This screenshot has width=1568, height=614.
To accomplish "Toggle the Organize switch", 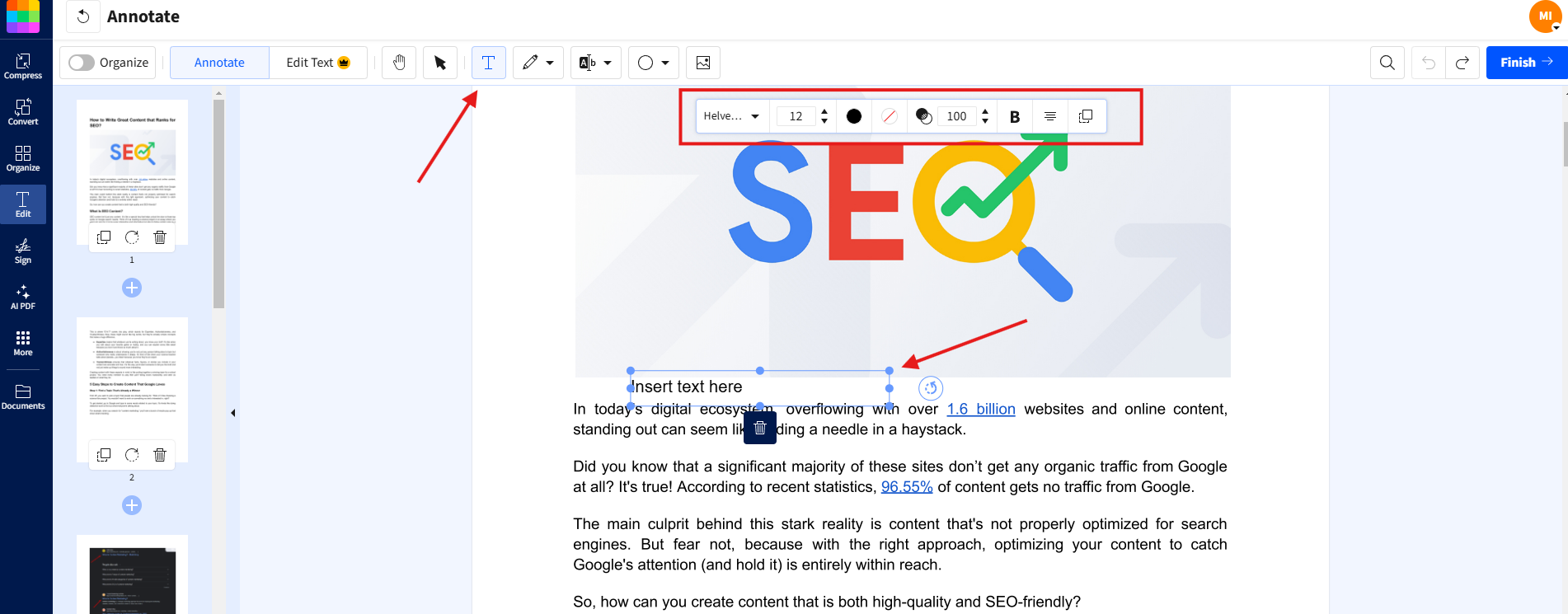I will [x=82, y=63].
